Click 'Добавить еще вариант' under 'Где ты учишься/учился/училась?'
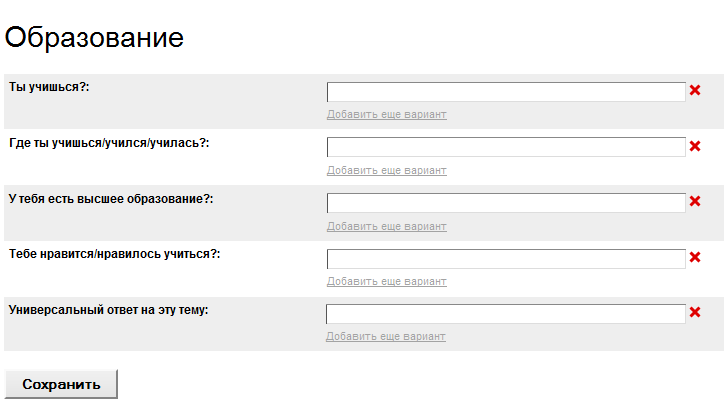 pos(386,170)
